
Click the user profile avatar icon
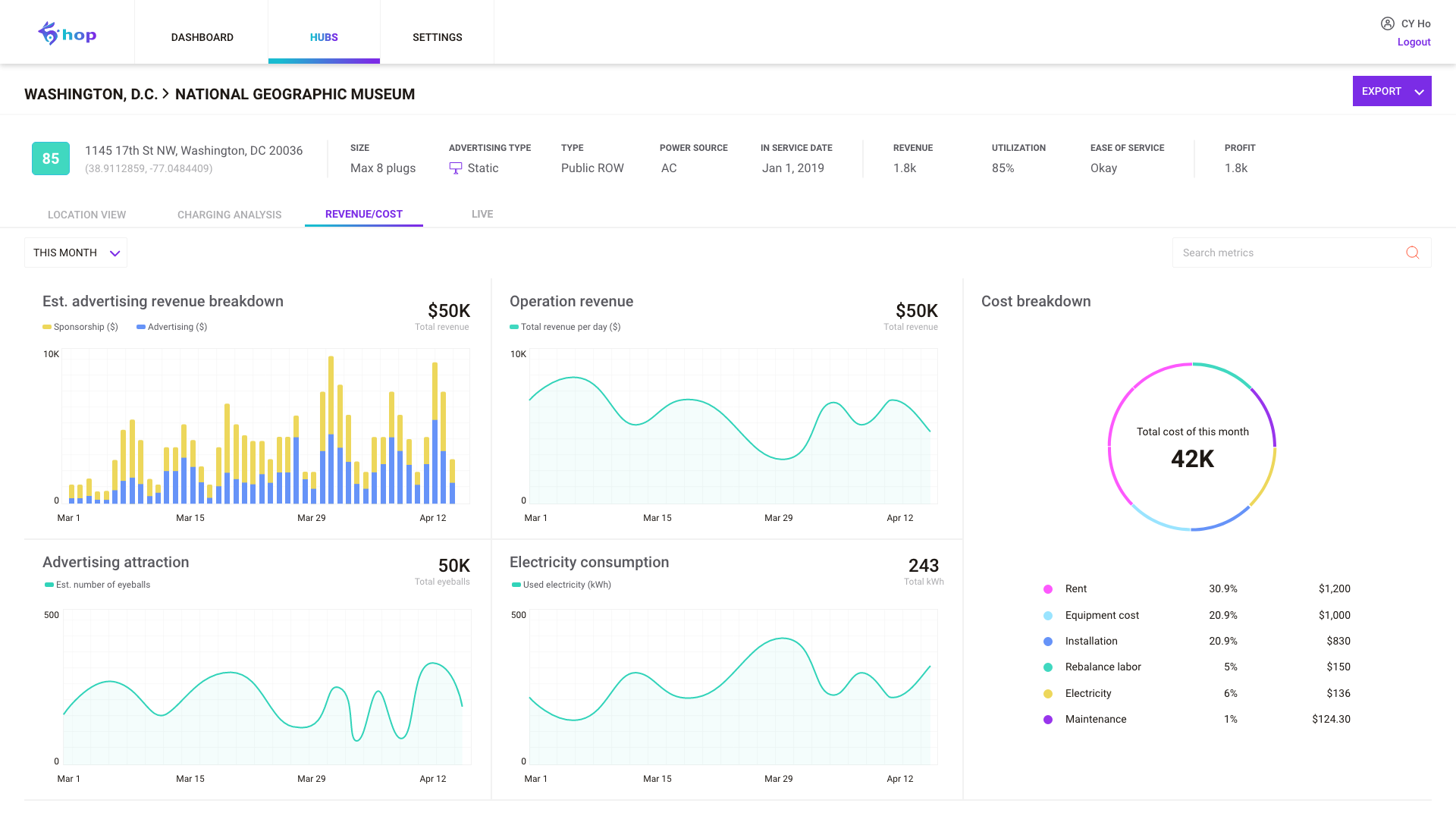click(1387, 24)
